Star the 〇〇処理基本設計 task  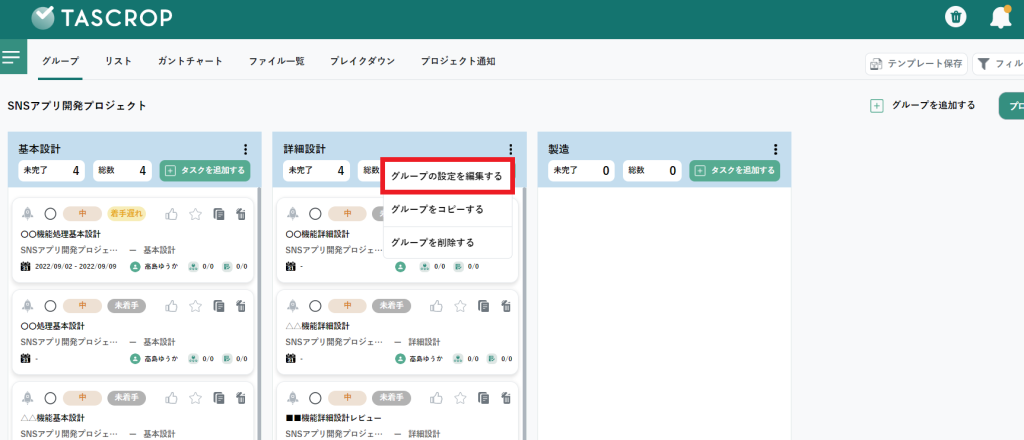195,306
